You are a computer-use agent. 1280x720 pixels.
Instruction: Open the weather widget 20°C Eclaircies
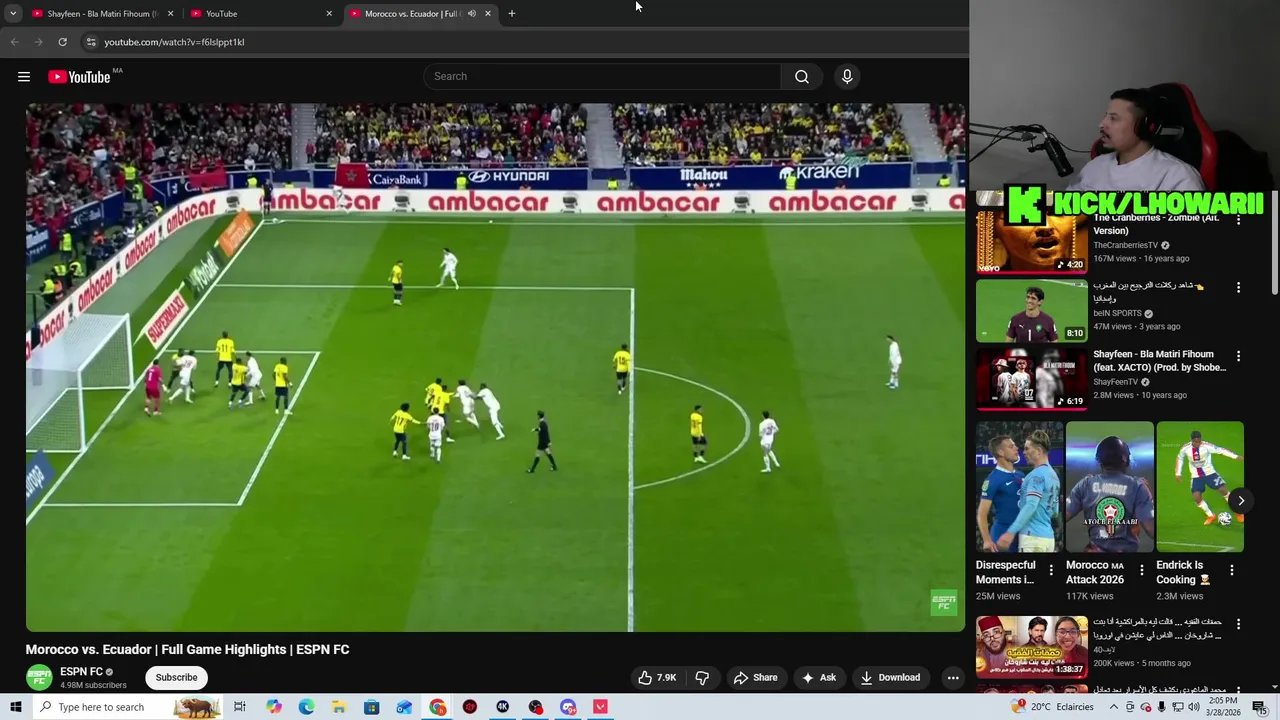point(1053,707)
